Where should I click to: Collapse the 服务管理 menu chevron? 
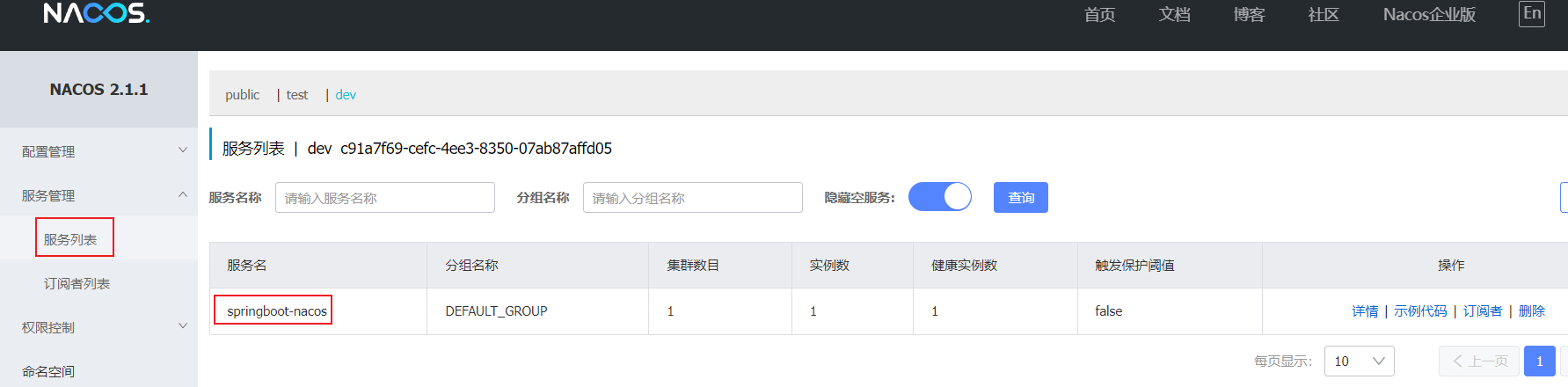pos(183,194)
